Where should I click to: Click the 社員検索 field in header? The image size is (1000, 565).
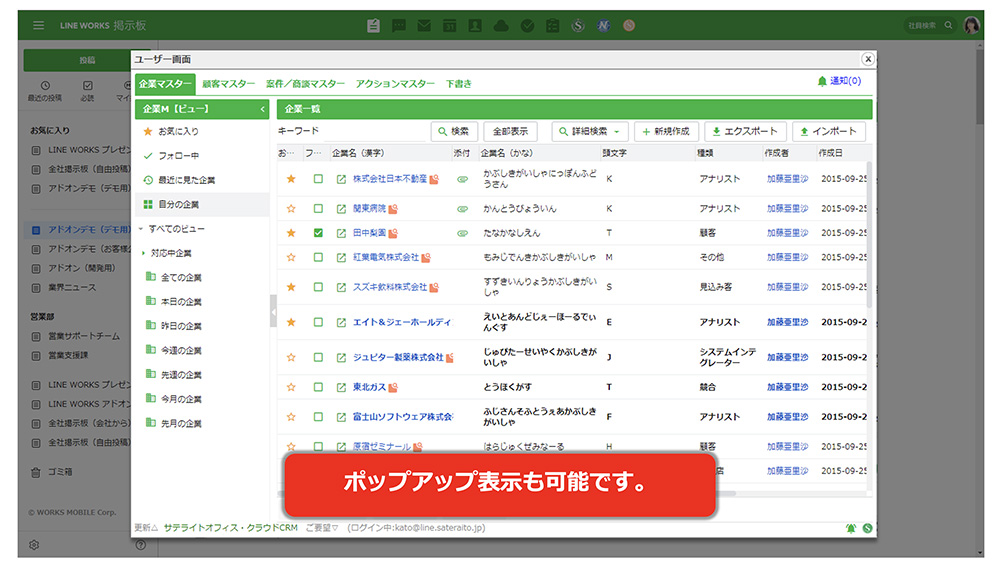coord(930,26)
